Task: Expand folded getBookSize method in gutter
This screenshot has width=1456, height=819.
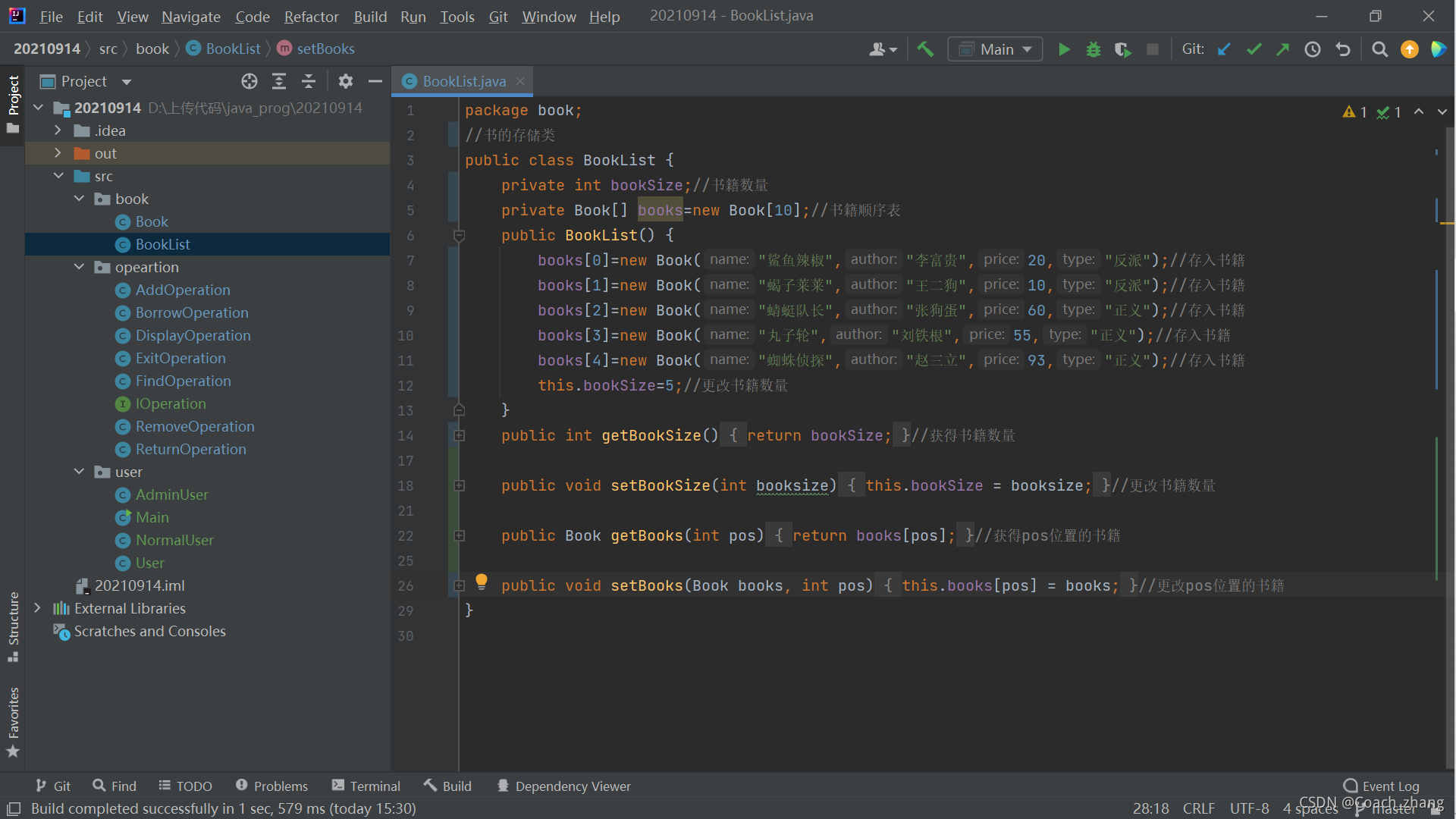Action: 460,435
